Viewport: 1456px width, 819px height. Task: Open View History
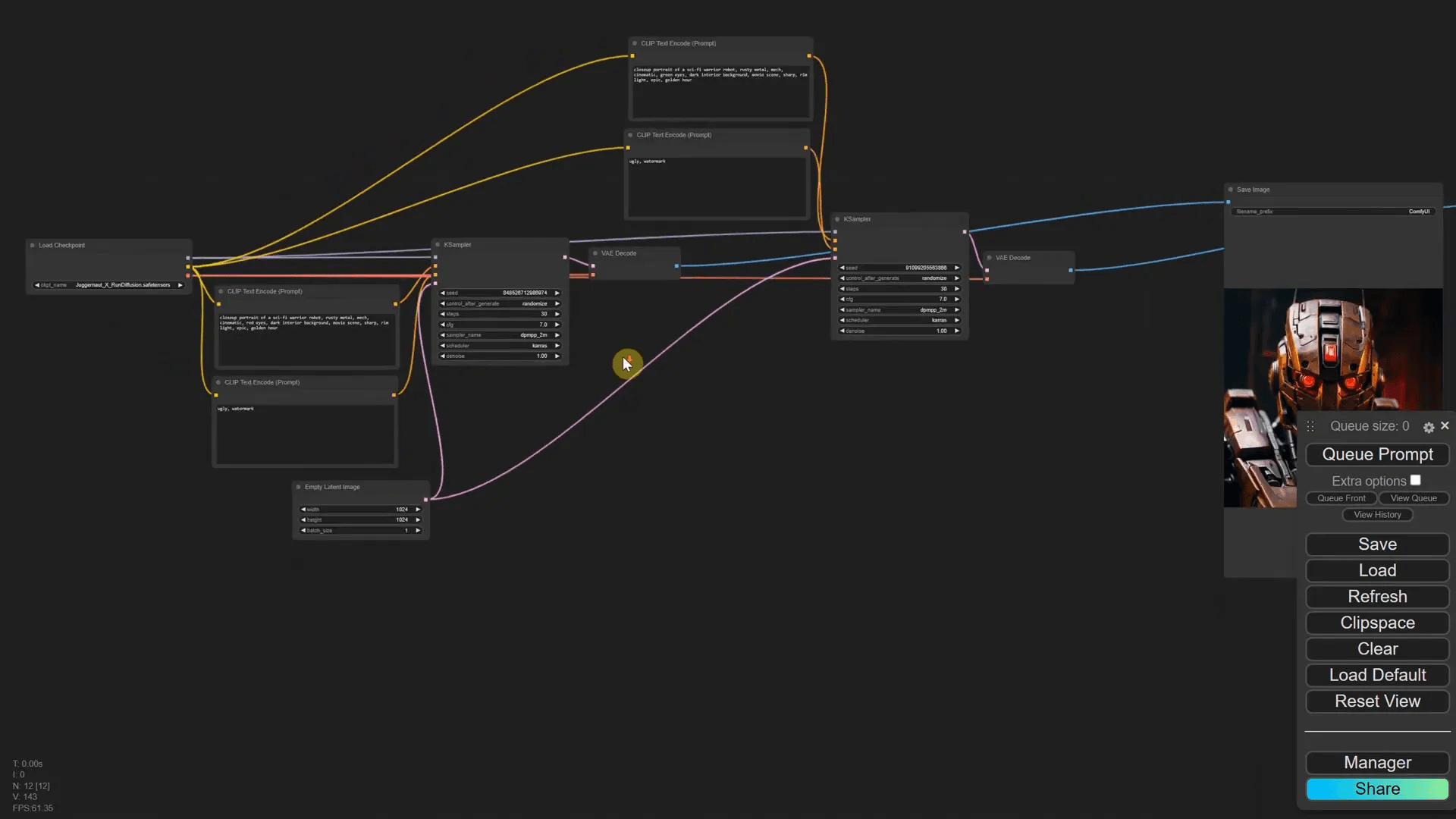click(1377, 514)
